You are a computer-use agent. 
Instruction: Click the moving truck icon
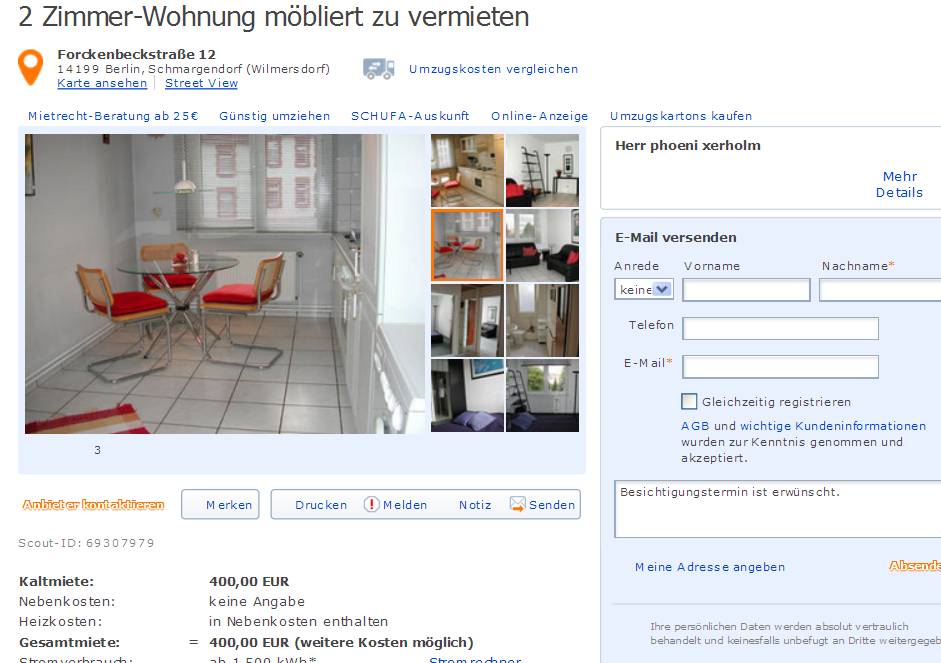point(379,69)
